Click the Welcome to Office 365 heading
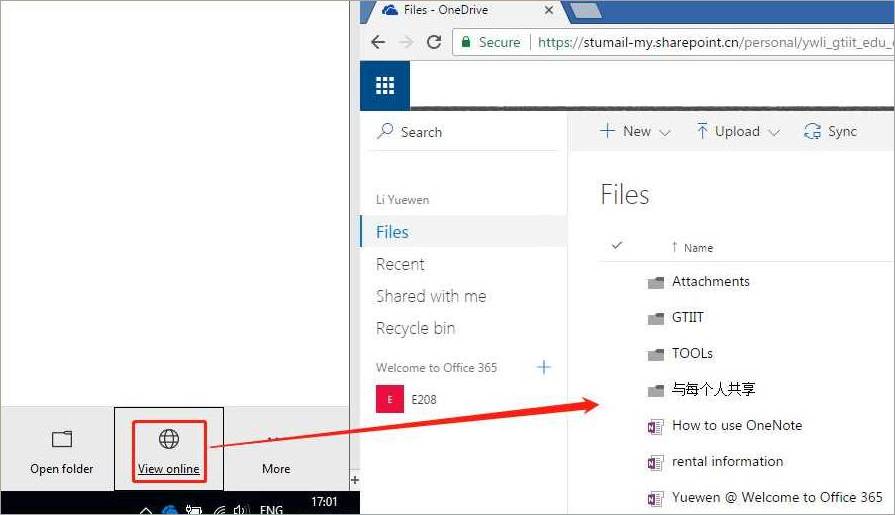The image size is (895, 515). 436,368
